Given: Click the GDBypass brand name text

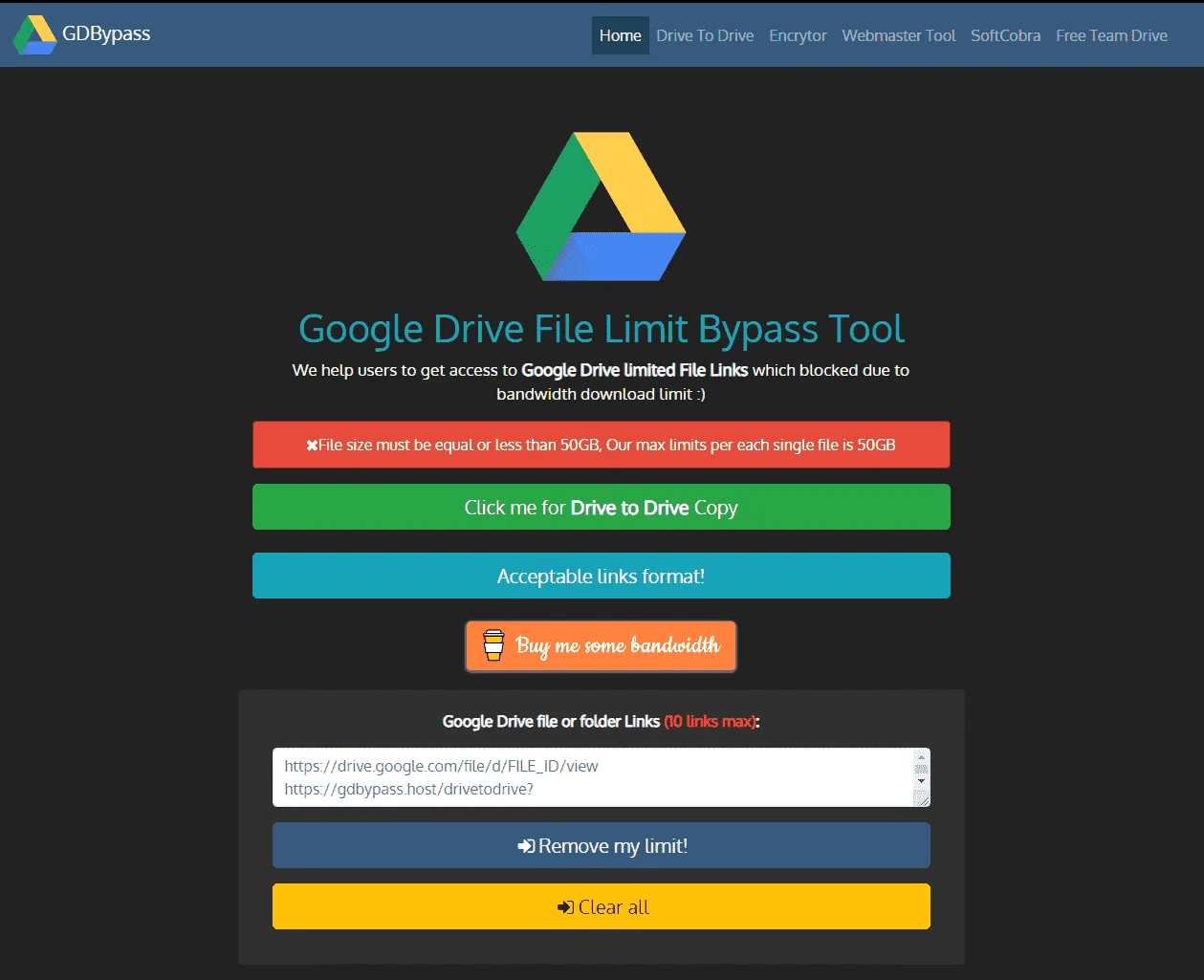Looking at the screenshot, I should tap(106, 33).
